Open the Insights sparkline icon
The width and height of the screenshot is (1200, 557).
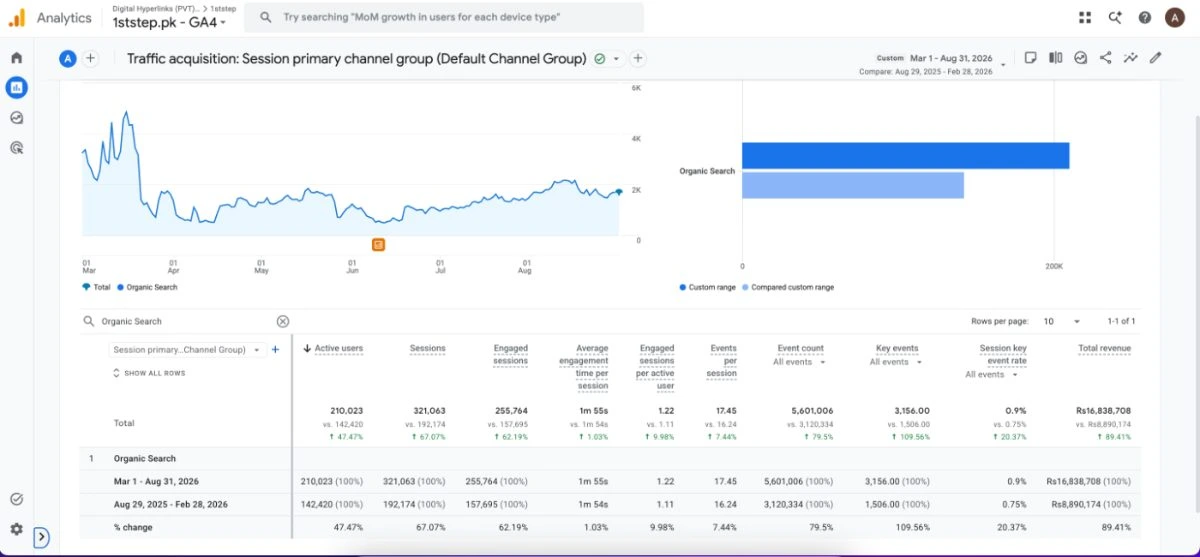coord(1130,58)
